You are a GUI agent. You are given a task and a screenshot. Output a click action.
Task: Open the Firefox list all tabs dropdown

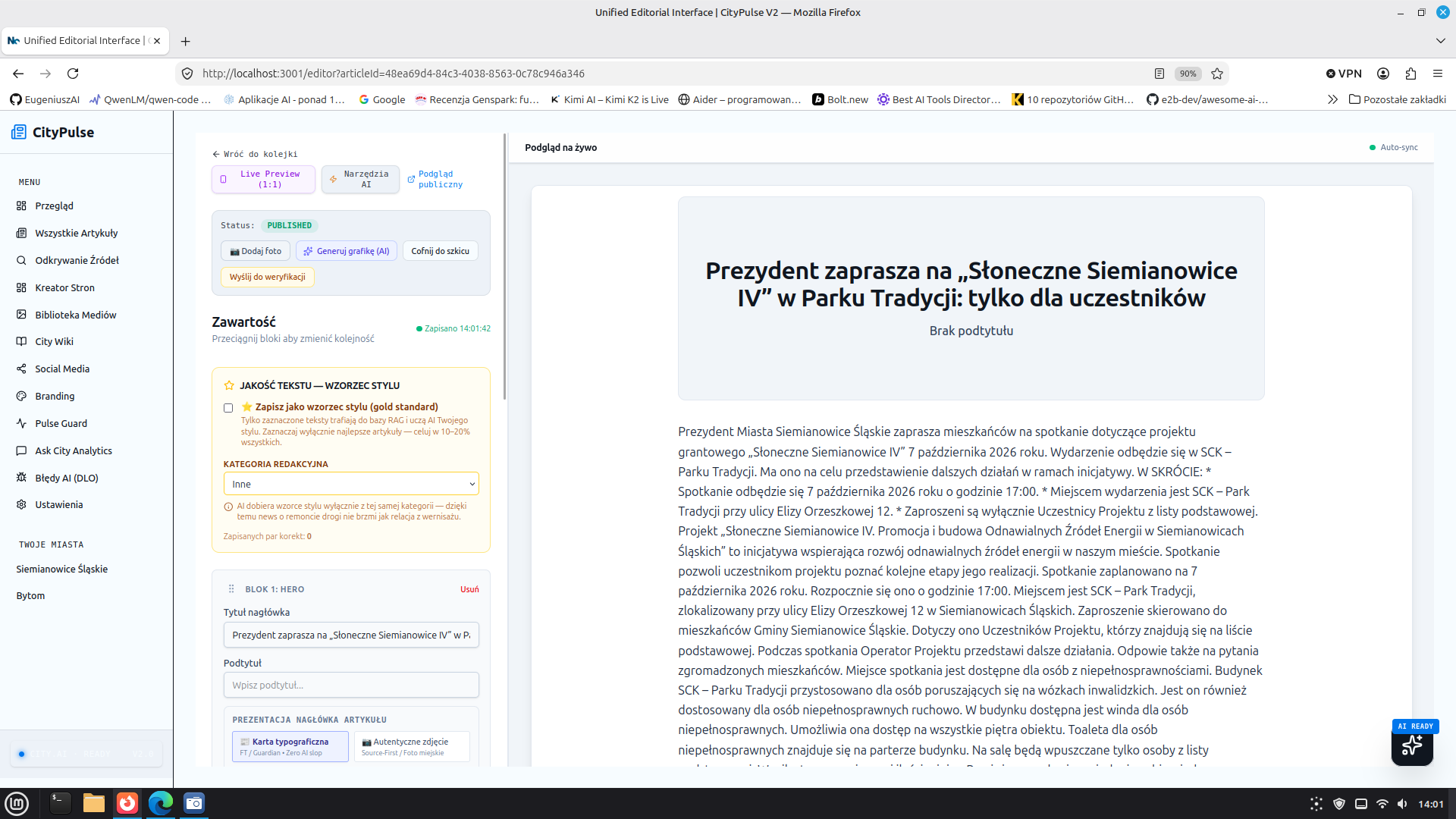pyautogui.click(x=1440, y=41)
